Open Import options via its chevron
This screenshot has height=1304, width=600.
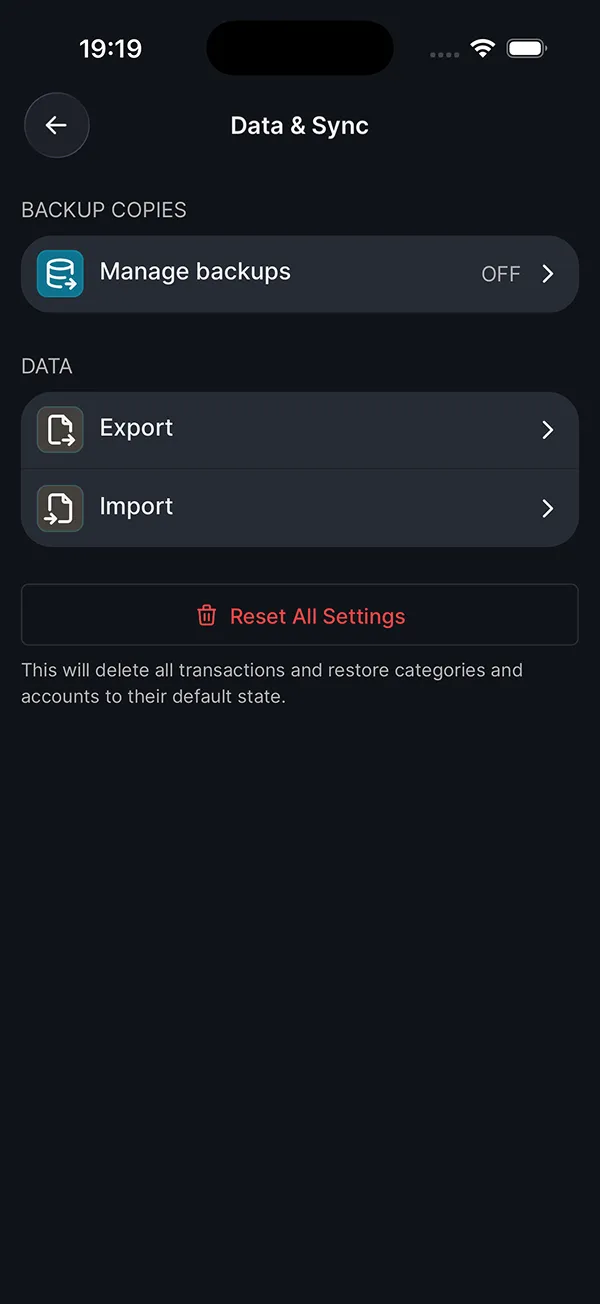click(x=547, y=508)
